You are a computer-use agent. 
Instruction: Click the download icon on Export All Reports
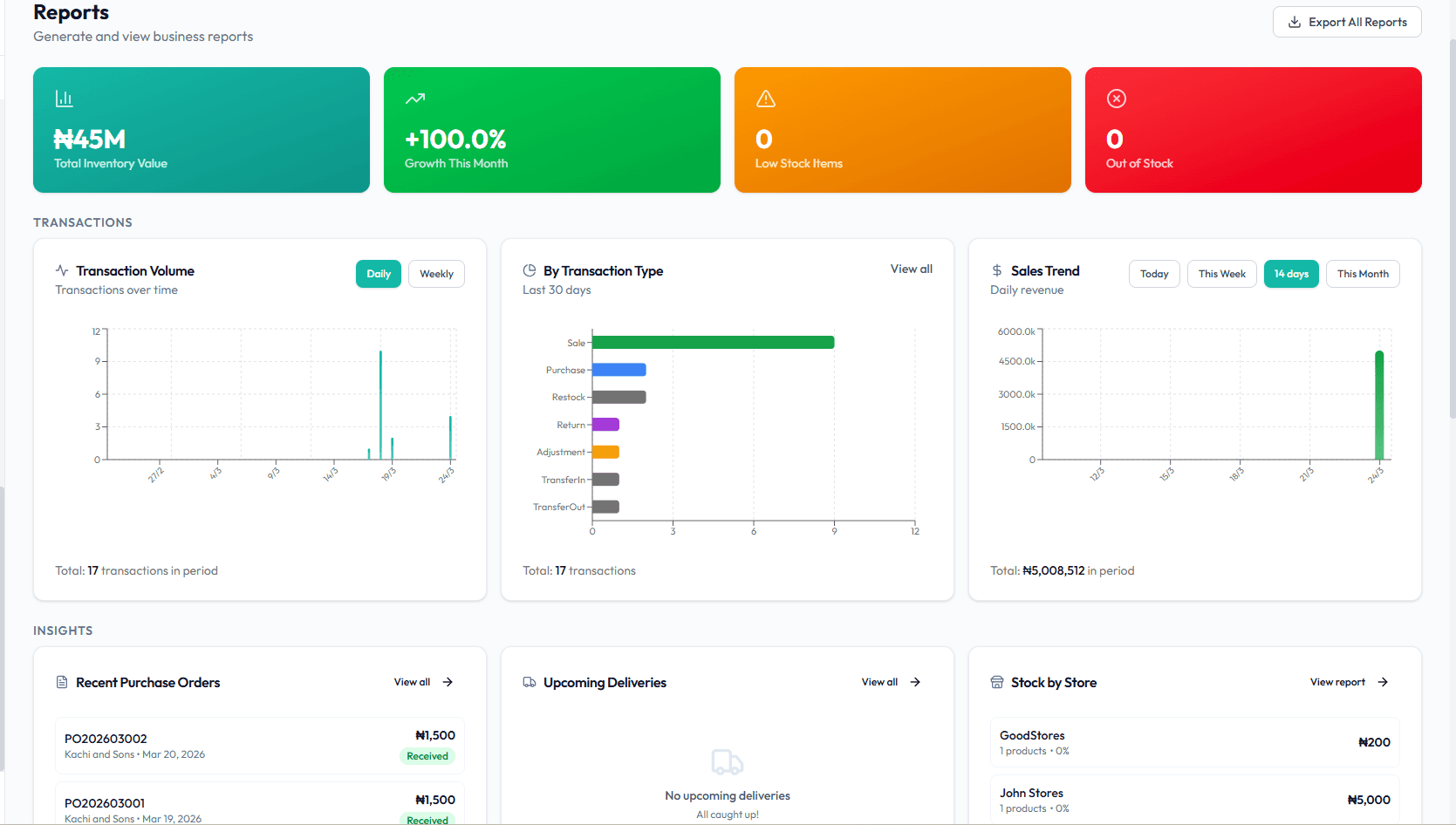(1296, 22)
